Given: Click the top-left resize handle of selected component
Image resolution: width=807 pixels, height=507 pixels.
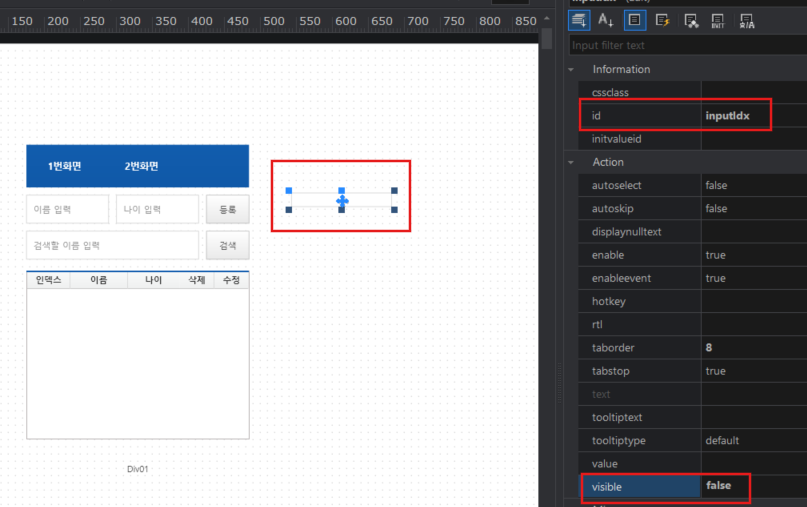Looking at the screenshot, I should [289, 190].
